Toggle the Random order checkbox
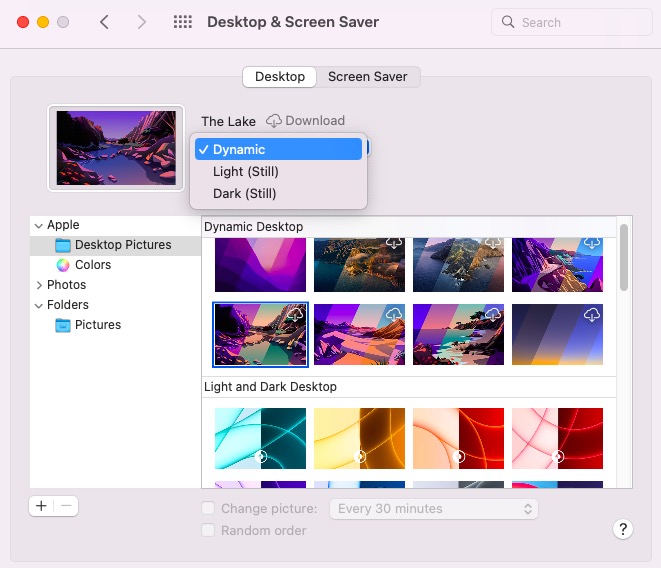Viewport: 661px width, 568px height. (208, 530)
